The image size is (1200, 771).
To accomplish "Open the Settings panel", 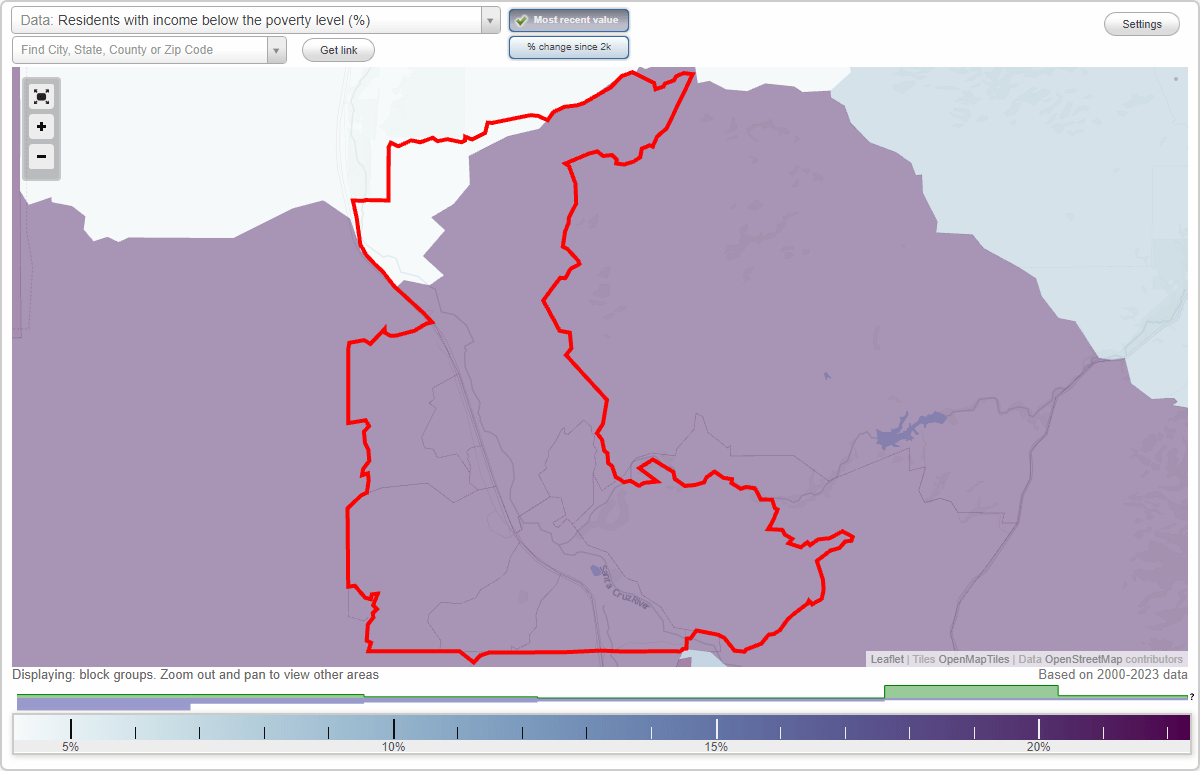I will 1141,23.
